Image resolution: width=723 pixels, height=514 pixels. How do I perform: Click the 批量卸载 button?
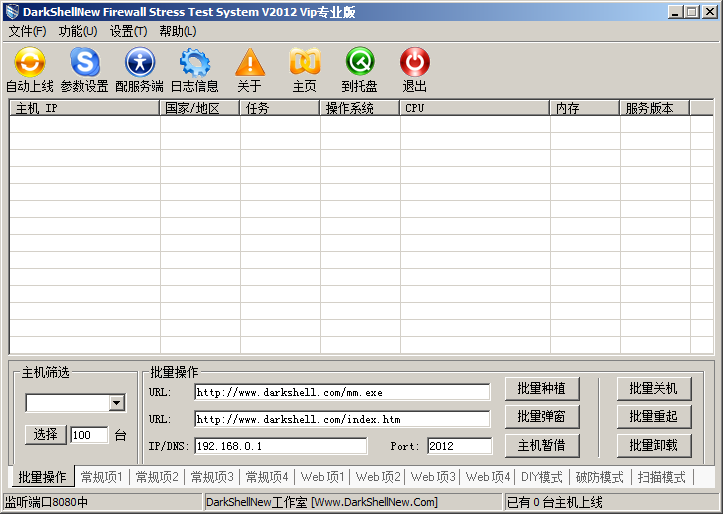[653, 445]
